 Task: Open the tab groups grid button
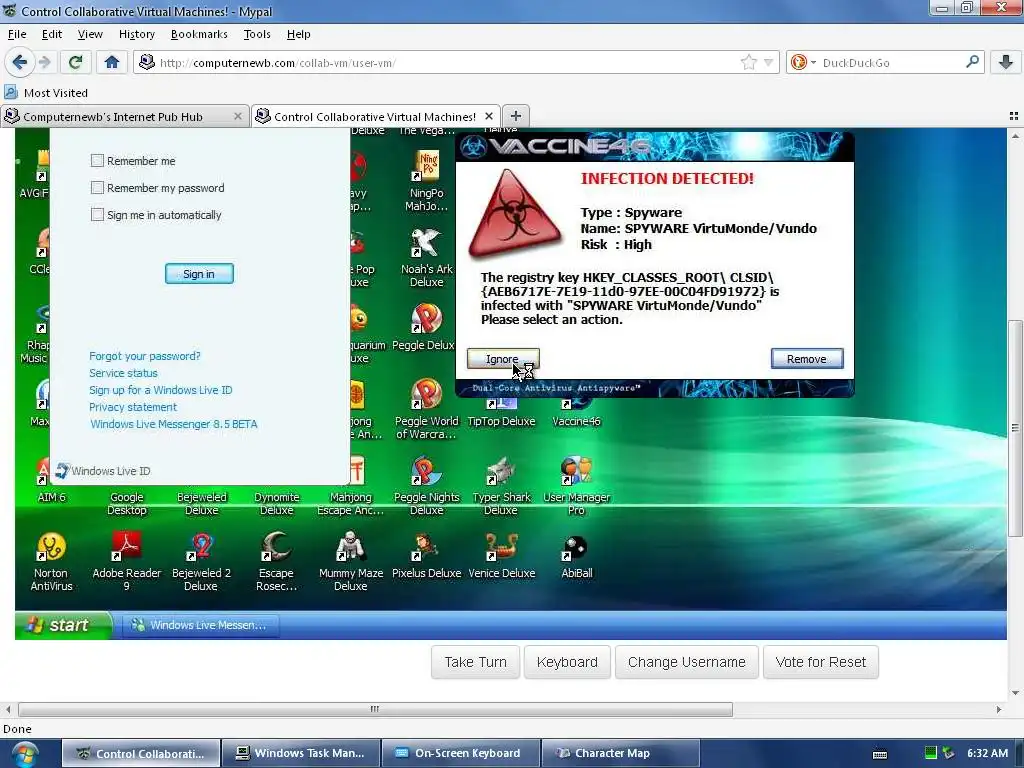point(1014,116)
